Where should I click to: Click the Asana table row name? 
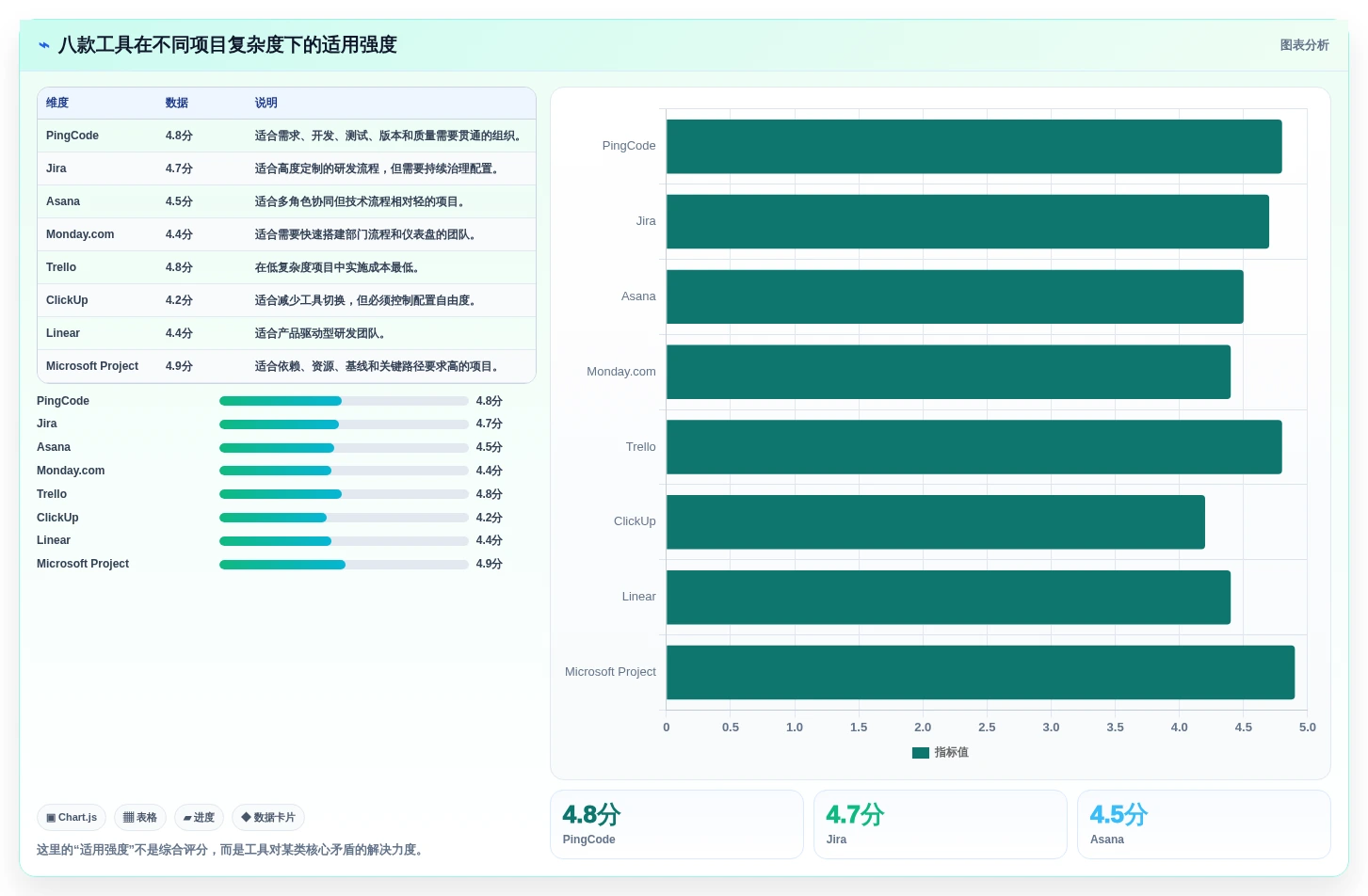coord(63,201)
